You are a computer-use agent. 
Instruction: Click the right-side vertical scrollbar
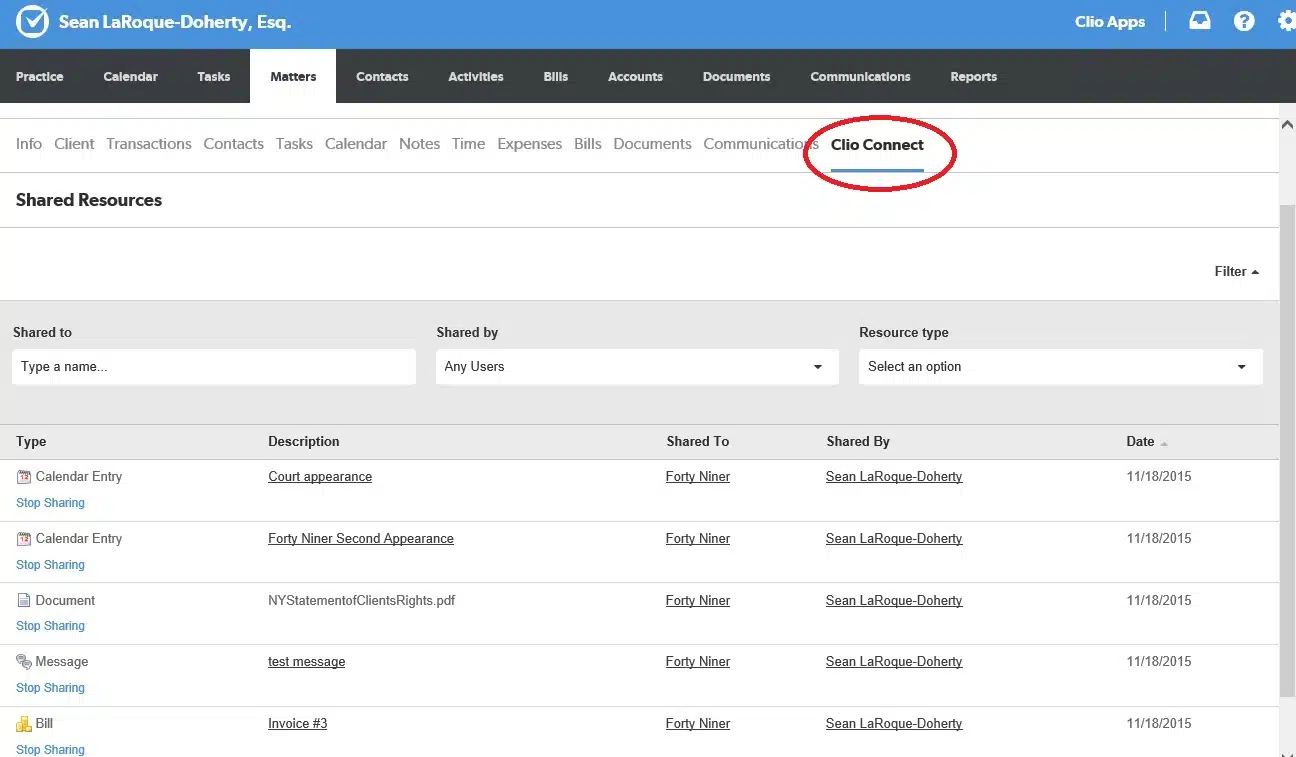1289,400
